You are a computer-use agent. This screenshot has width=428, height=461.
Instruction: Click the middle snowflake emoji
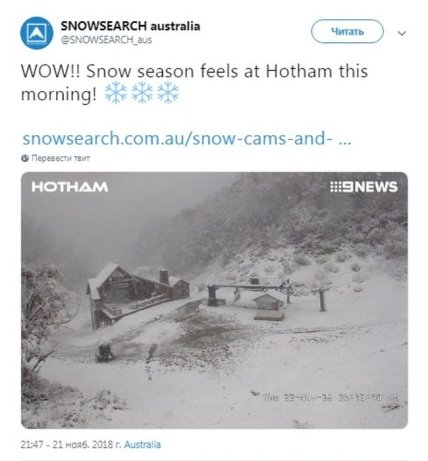142,92
